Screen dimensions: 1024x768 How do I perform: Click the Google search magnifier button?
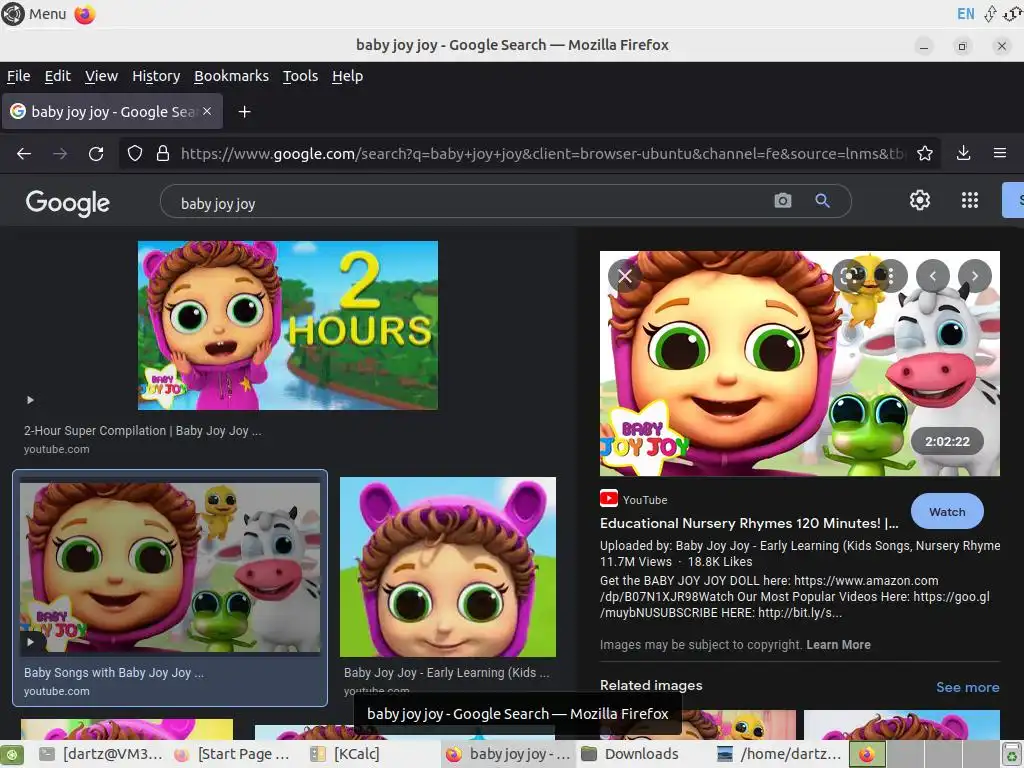(822, 200)
